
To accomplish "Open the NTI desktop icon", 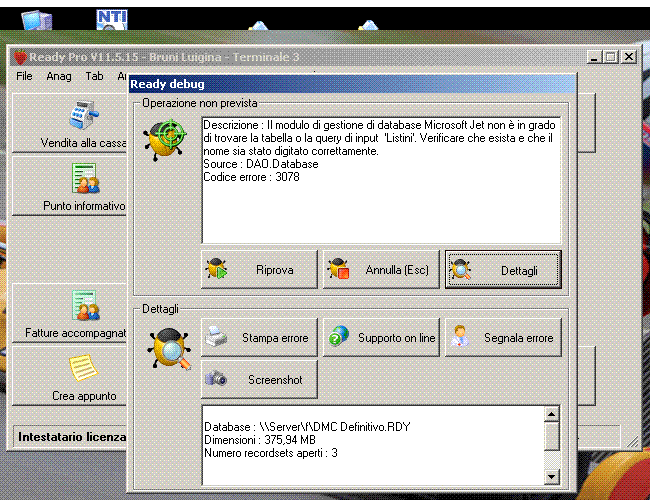I will point(112,19).
